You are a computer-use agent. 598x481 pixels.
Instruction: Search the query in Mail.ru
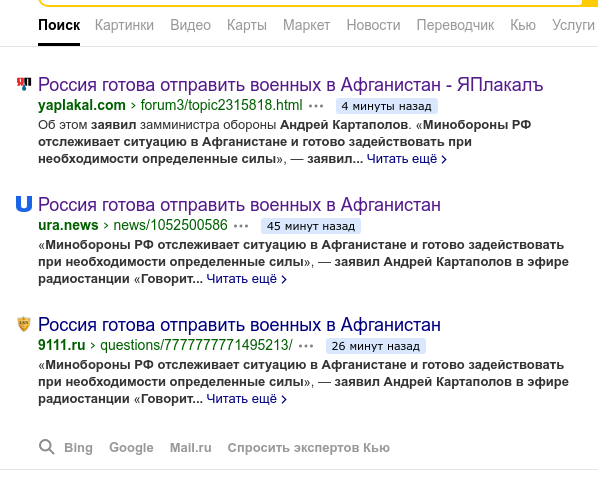coord(190,447)
